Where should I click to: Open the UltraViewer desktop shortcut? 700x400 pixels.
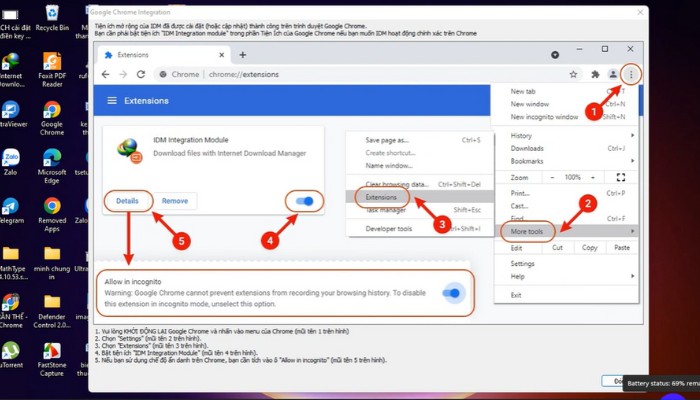[11, 114]
